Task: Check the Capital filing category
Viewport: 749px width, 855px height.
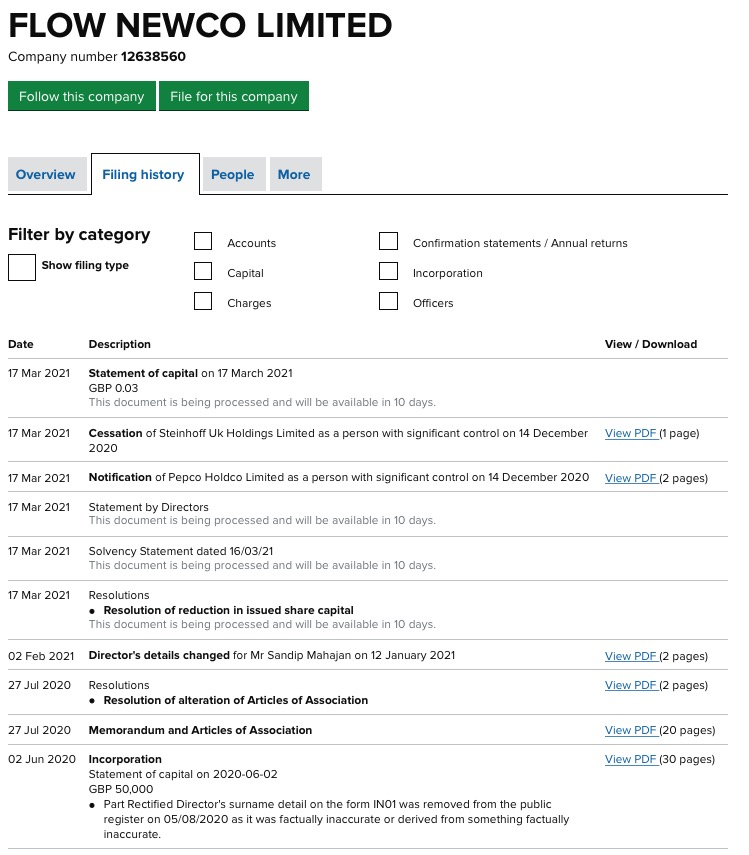Action: [203, 271]
